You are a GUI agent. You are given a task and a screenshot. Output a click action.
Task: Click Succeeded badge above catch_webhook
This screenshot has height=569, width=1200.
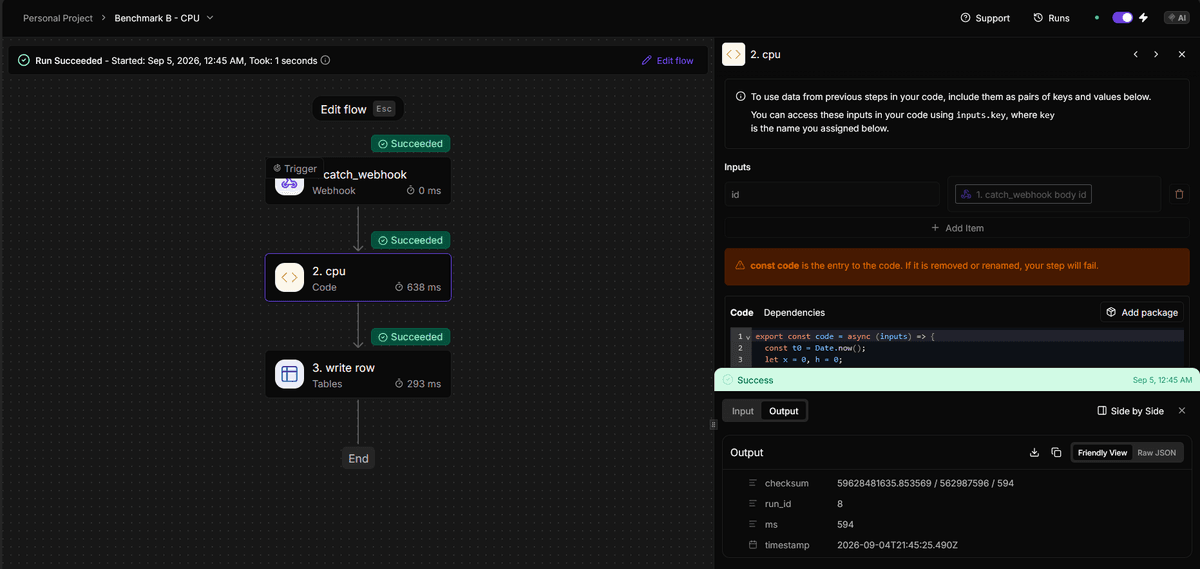click(x=410, y=144)
